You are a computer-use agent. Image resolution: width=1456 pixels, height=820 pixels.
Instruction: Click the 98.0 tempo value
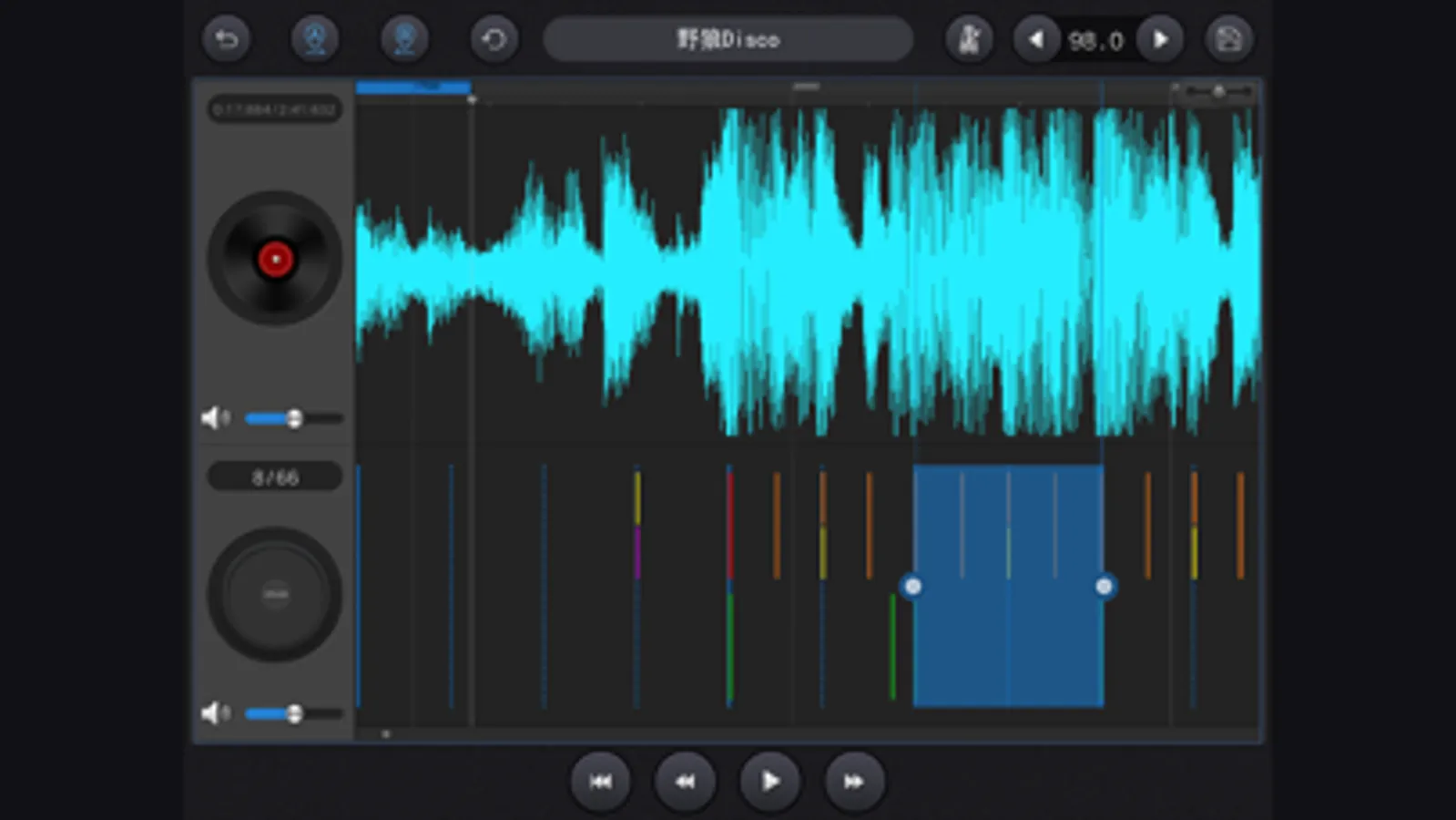[1096, 40]
